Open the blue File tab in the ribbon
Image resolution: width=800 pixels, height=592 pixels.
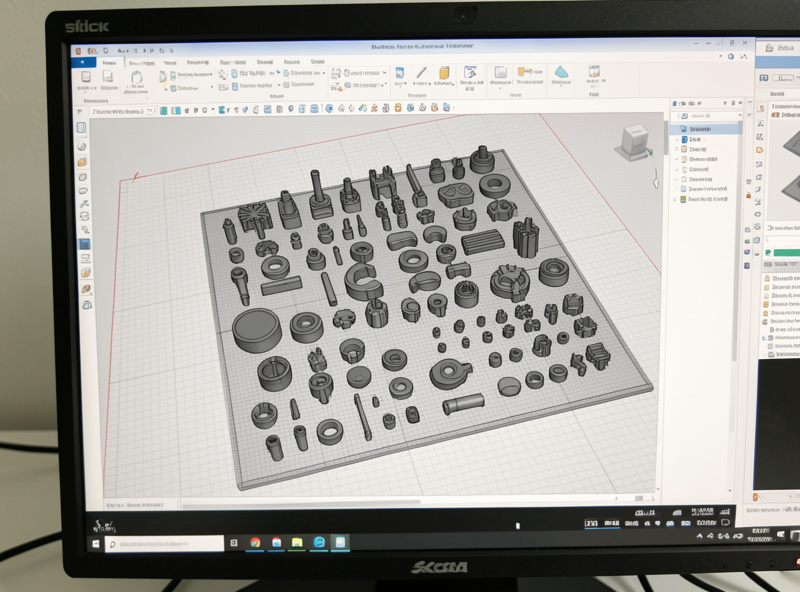coord(83,62)
